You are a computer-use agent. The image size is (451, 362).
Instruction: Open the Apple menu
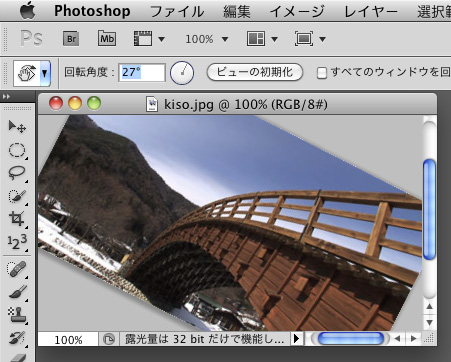click(x=27, y=11)
